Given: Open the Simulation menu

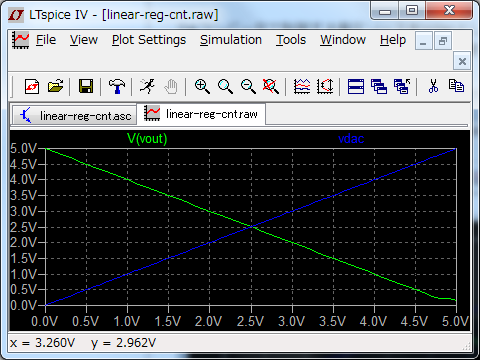Looking at the screenshot, I should coord(231,40).
